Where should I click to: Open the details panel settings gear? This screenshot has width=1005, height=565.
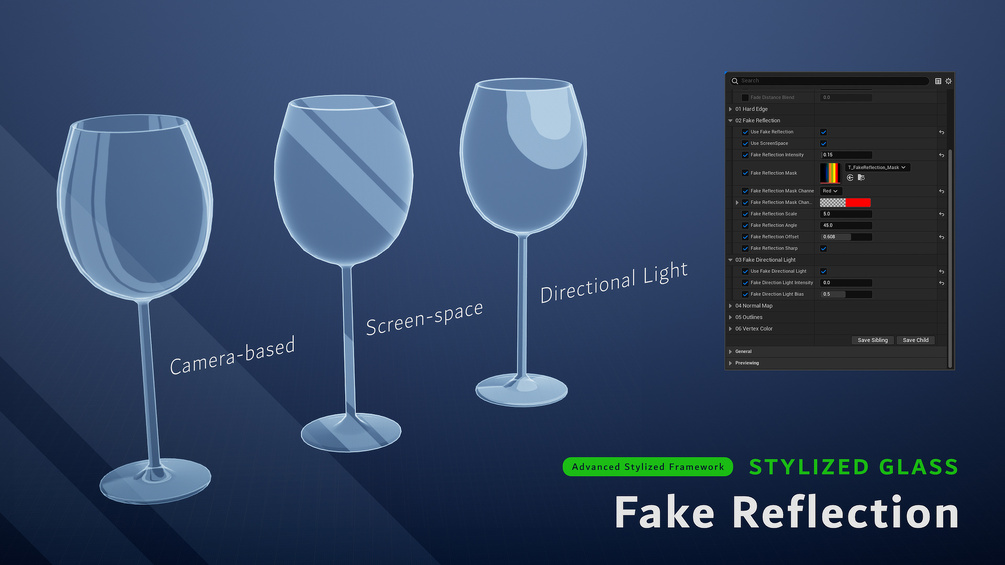[949, 81]
